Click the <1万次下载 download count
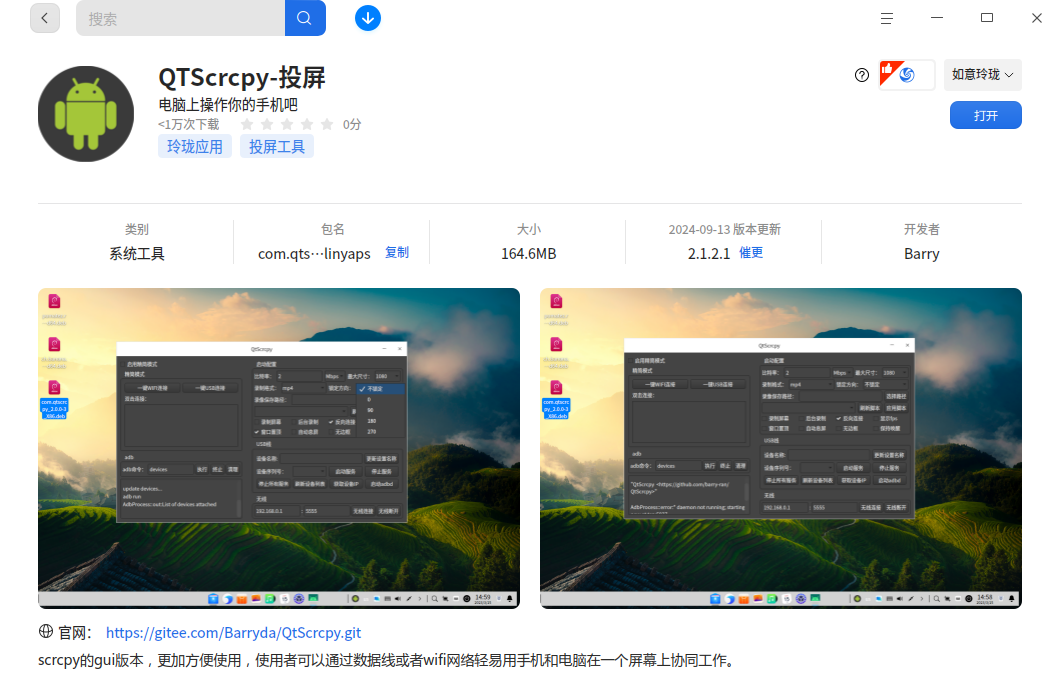Screen dimensions: 1048x676 188,124
